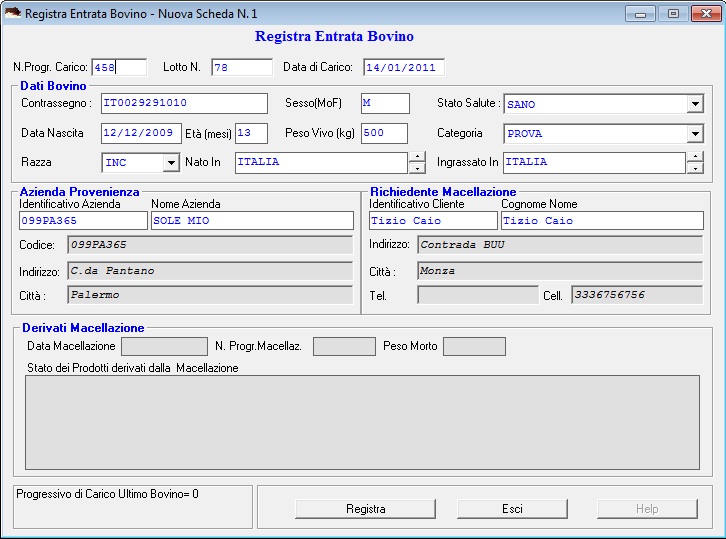Click the Data Macellazione field
This screenshot has height=539, width=726.
164,346
